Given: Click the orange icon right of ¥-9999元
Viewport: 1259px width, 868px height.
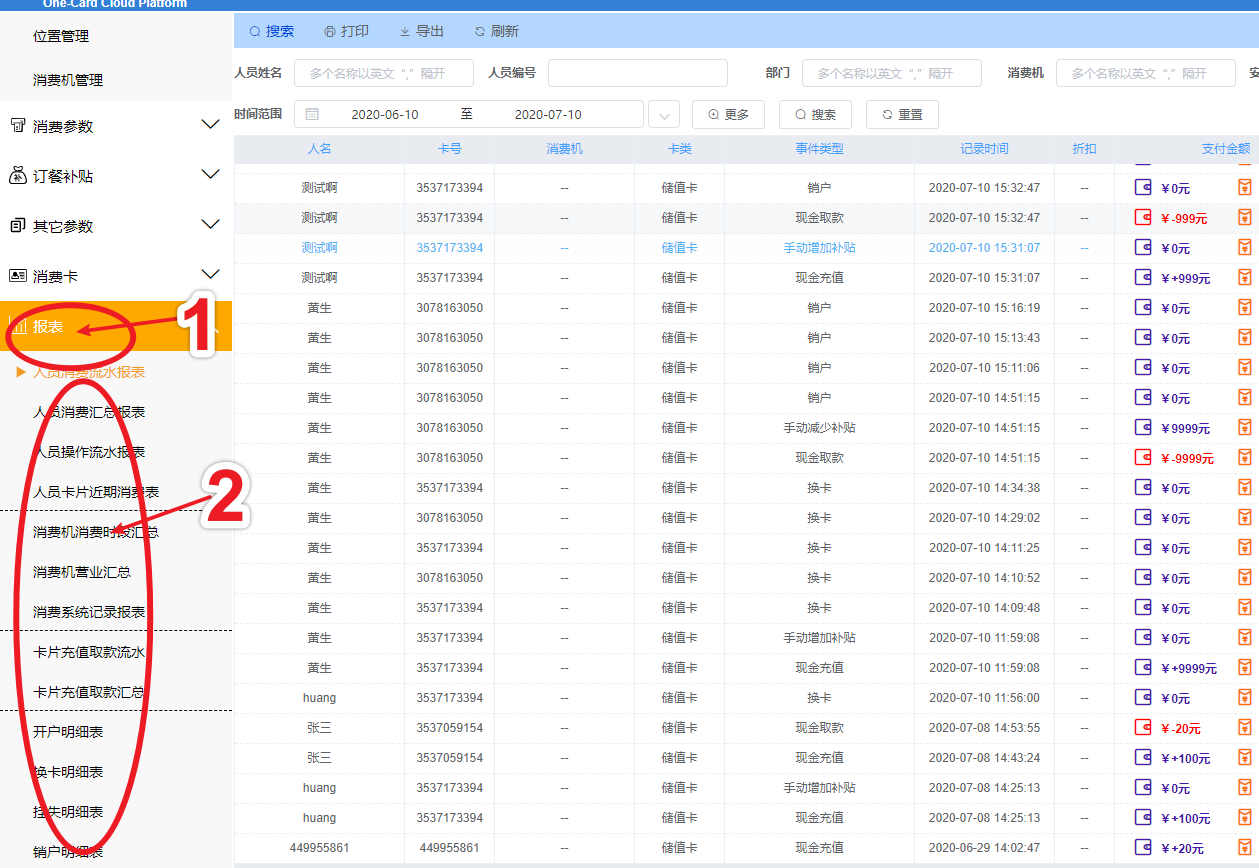Looking at the screenshot, I should (1245, 457).
